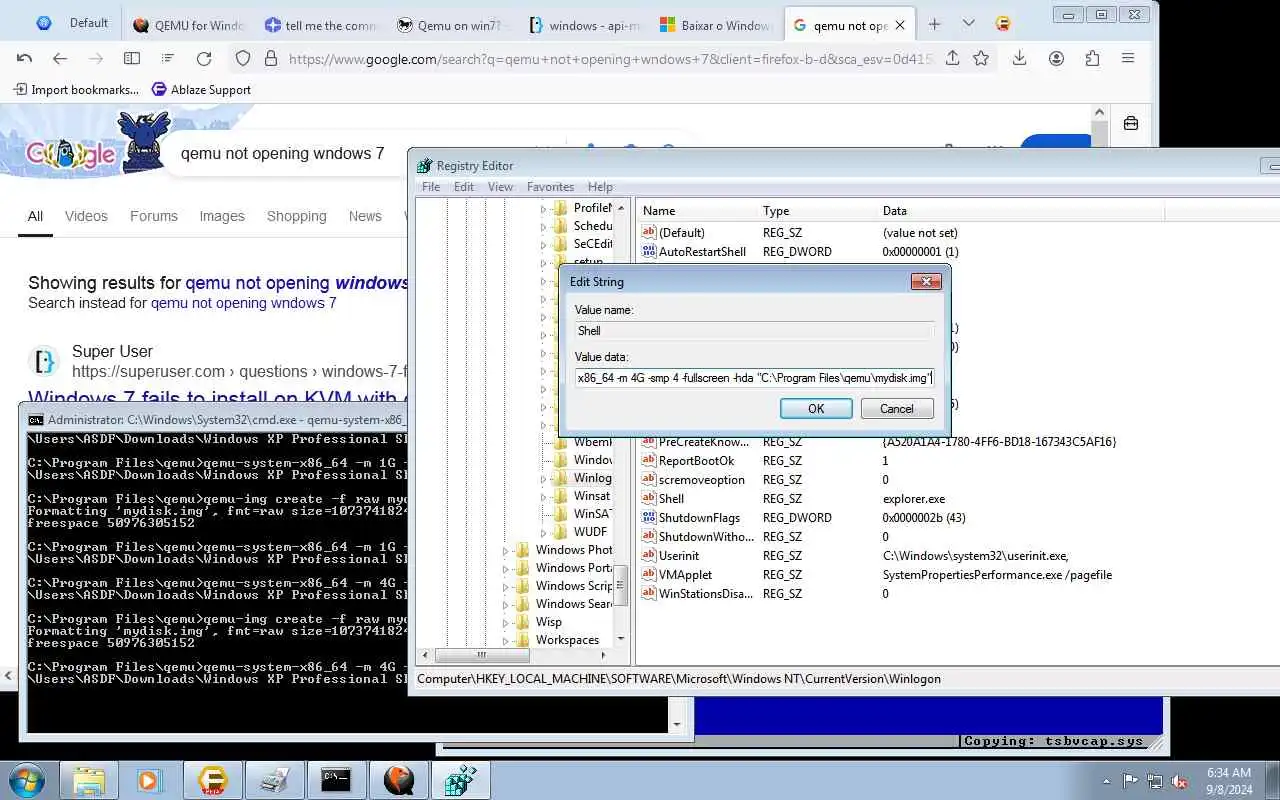Open the Help menu in Registry Editor
Image resolution: width=1280 pixels, height=800 pixels.
pos(600,187)
